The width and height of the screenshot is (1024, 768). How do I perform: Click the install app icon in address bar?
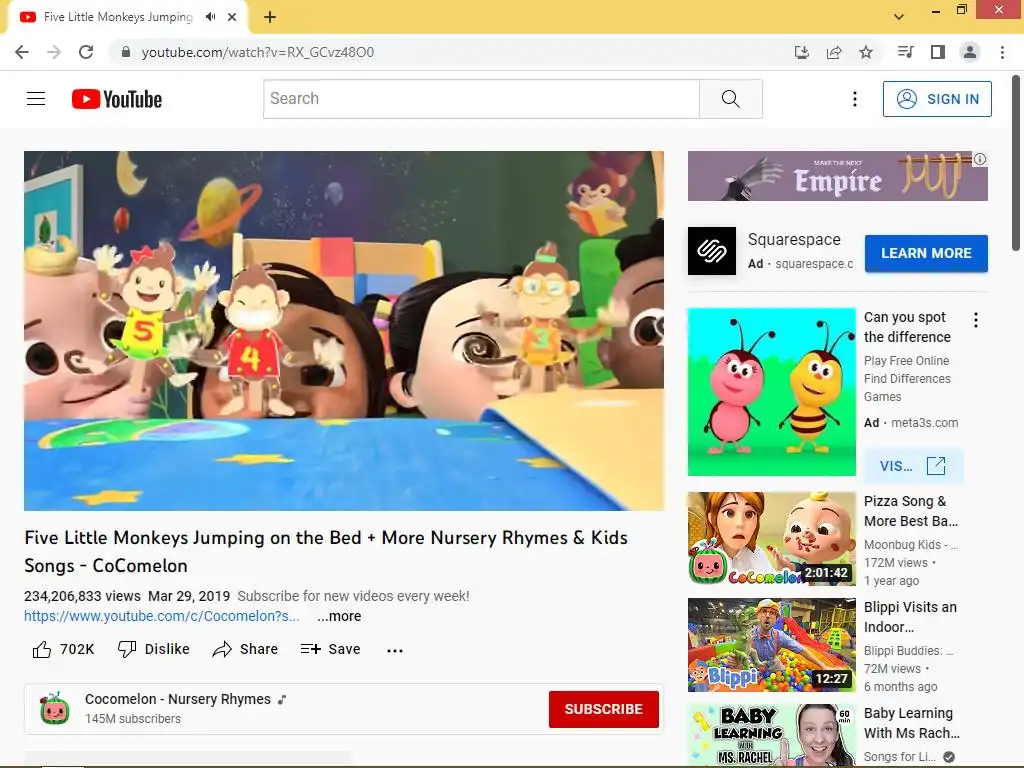802,52
